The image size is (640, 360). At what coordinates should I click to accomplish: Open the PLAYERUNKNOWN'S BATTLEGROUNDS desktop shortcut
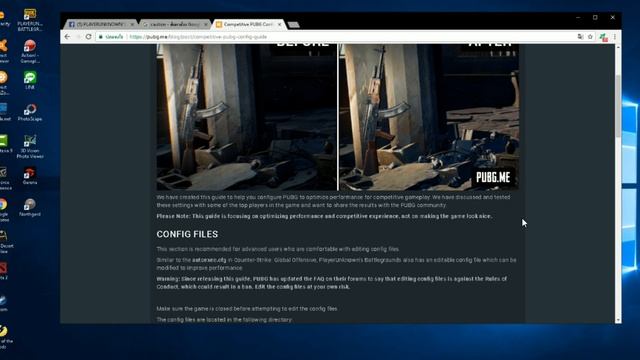pyautogui.click(x=29, y=20)
